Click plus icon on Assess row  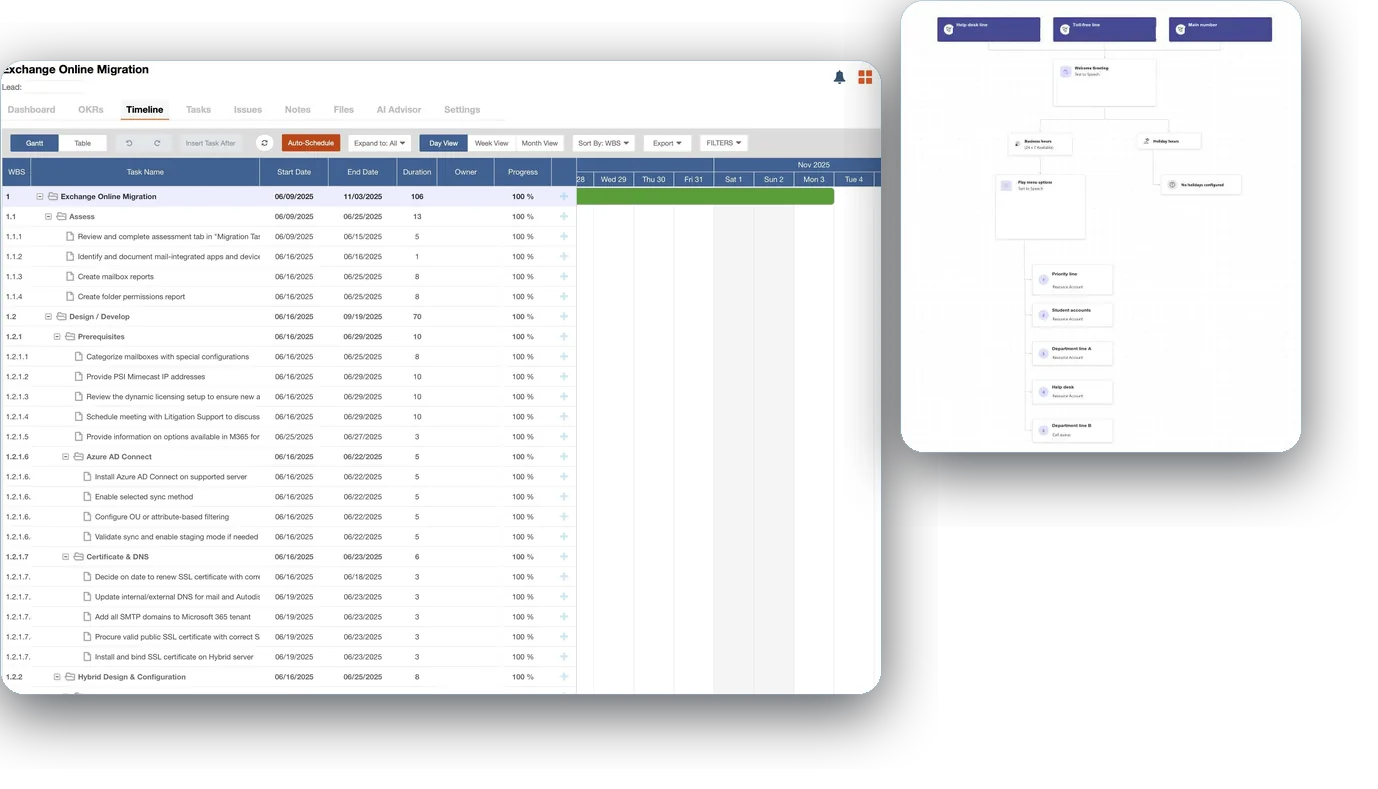(x=564, y=216)
